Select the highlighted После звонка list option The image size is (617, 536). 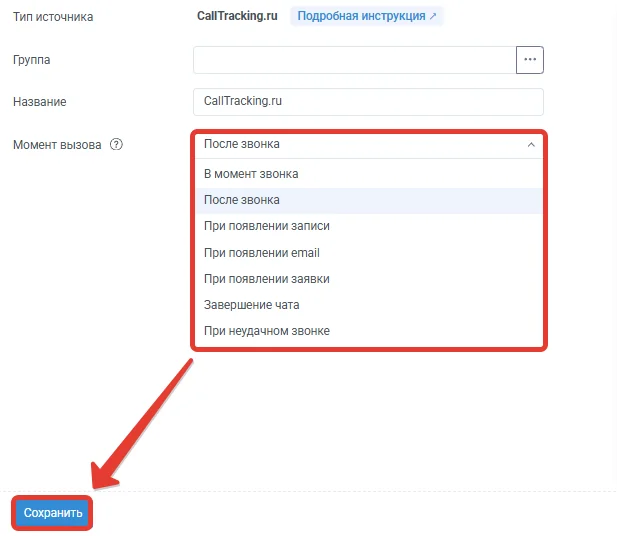pyautogui.click(x=369, y=200)
